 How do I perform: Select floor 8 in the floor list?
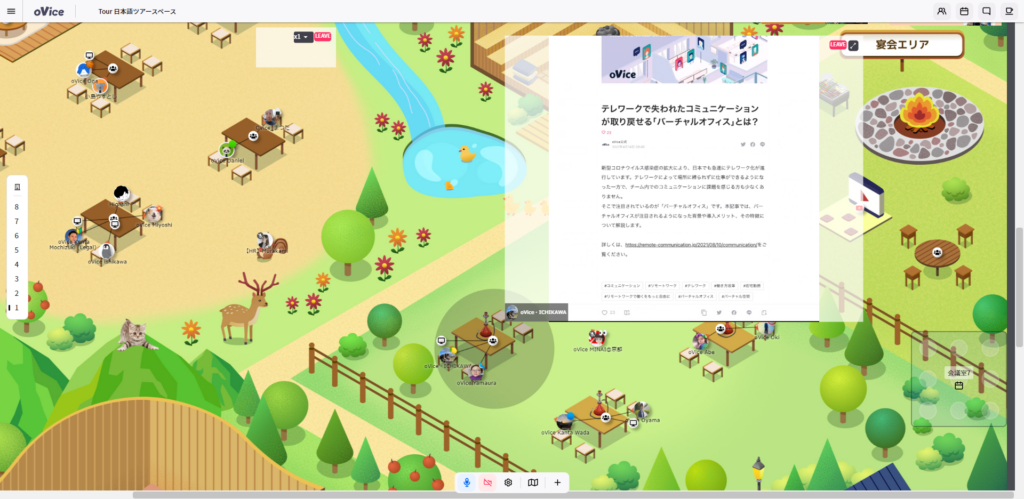pos(17,207)
